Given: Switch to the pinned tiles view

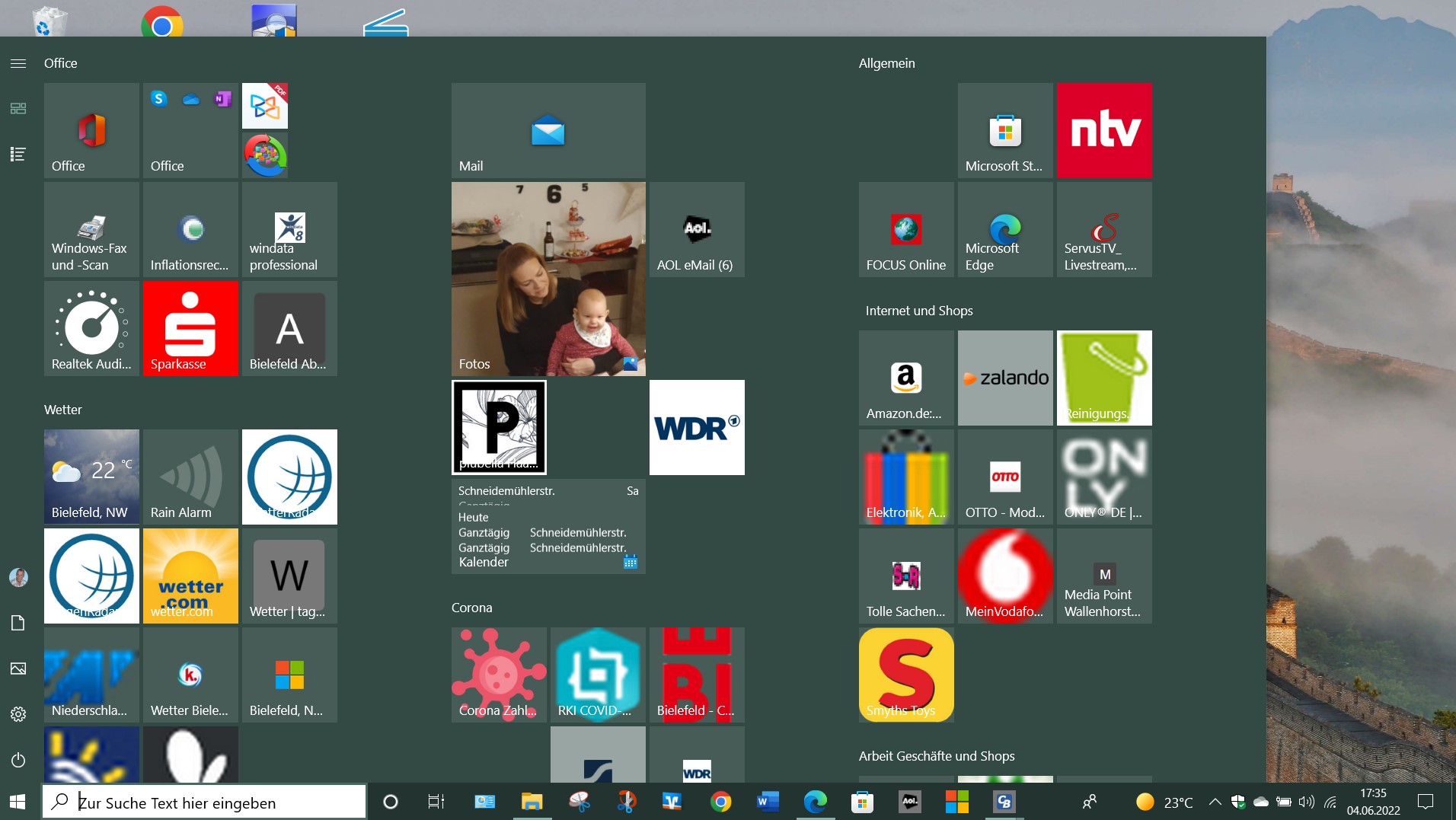Looking at the screenshot, I should tap(18, 109).
